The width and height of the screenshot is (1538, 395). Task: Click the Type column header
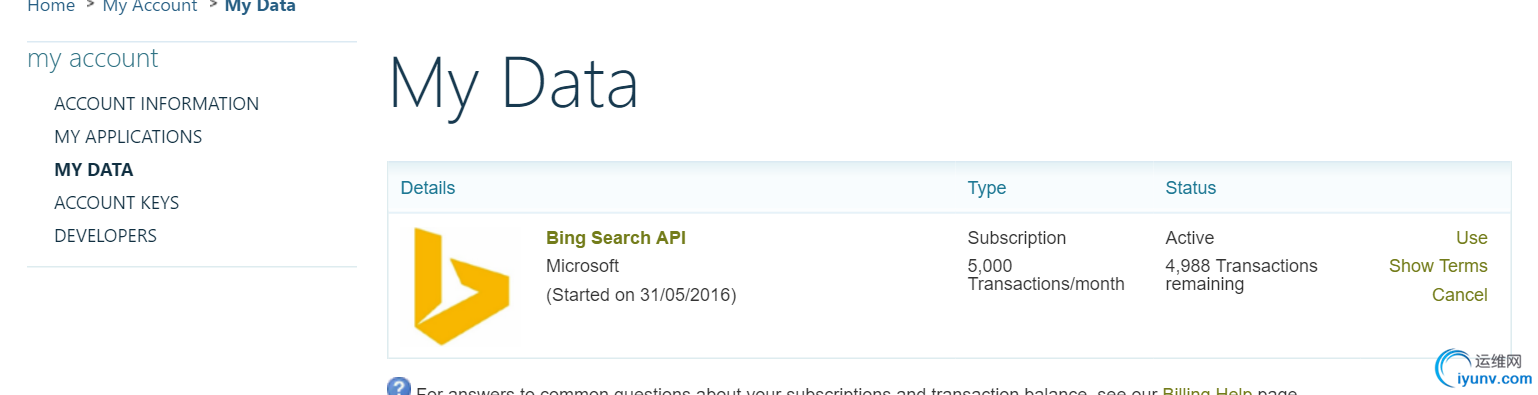(x=987, y=188)
